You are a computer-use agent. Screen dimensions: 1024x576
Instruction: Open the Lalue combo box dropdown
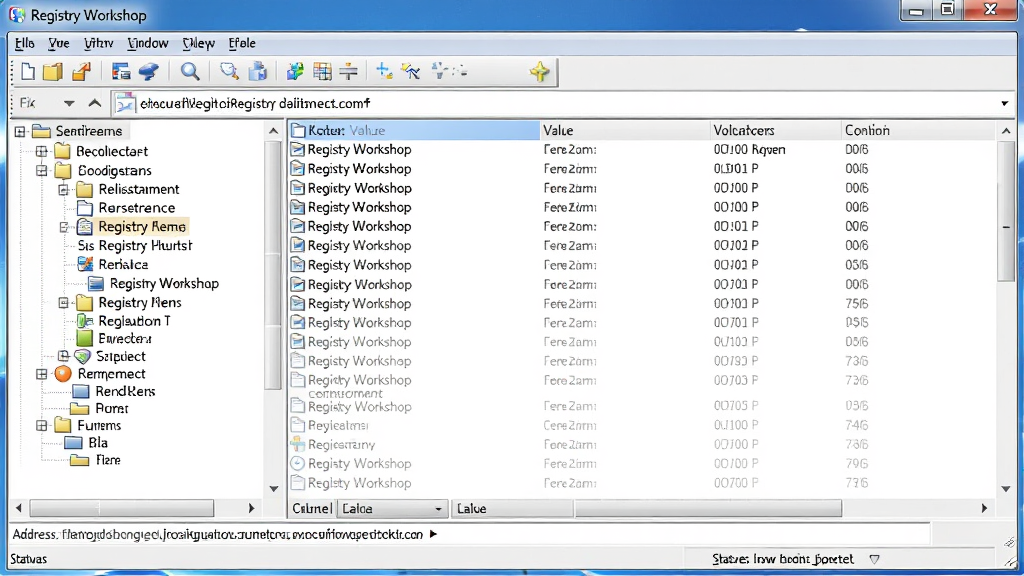click(x=438, y=509)
